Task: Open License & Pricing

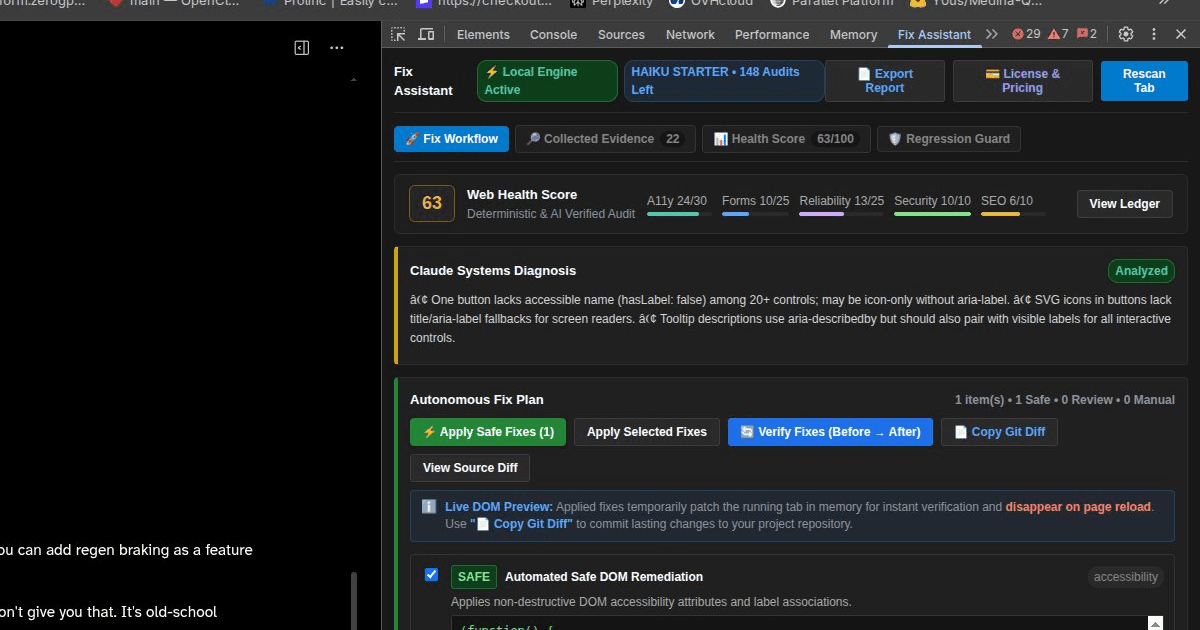Action: click(1022, 81)
